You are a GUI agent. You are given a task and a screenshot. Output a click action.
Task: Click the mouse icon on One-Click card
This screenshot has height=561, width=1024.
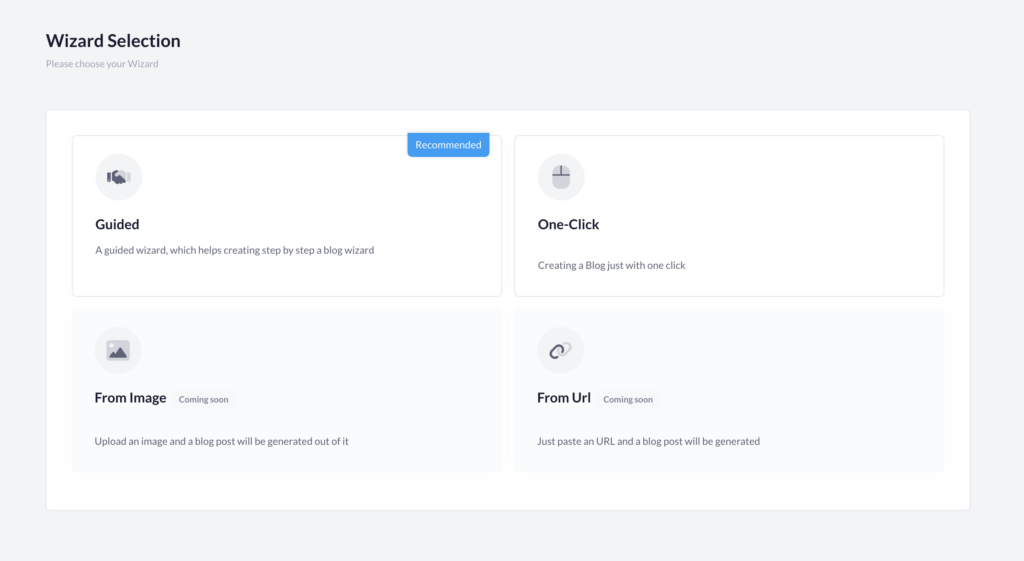[561, 177]
